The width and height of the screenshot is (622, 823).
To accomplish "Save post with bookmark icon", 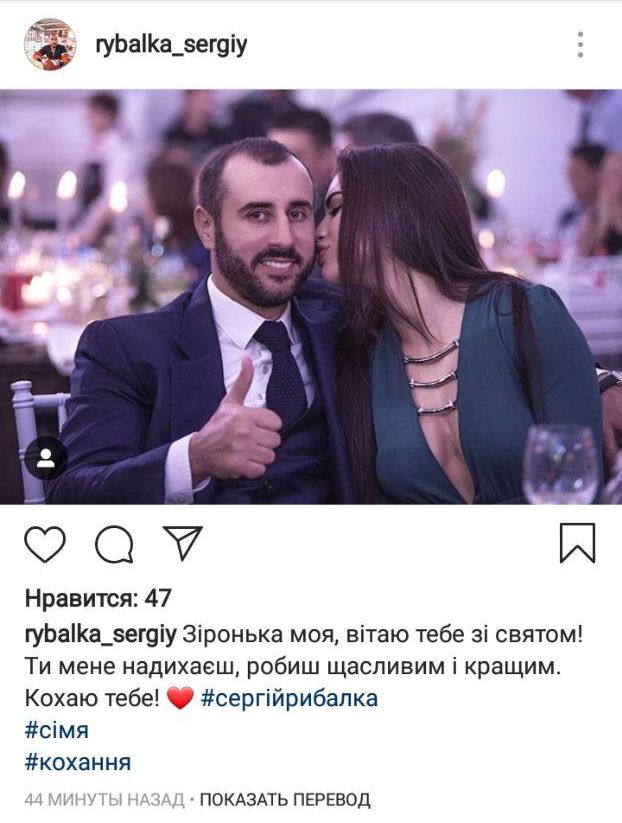I will 577,543.
